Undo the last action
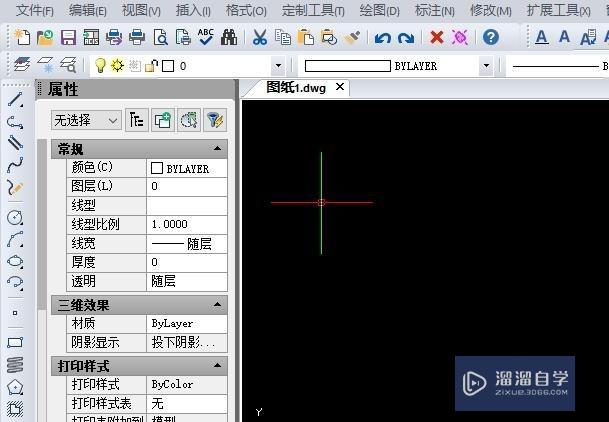This screenshot has width=609, height=422. click(x=383, y=38)
